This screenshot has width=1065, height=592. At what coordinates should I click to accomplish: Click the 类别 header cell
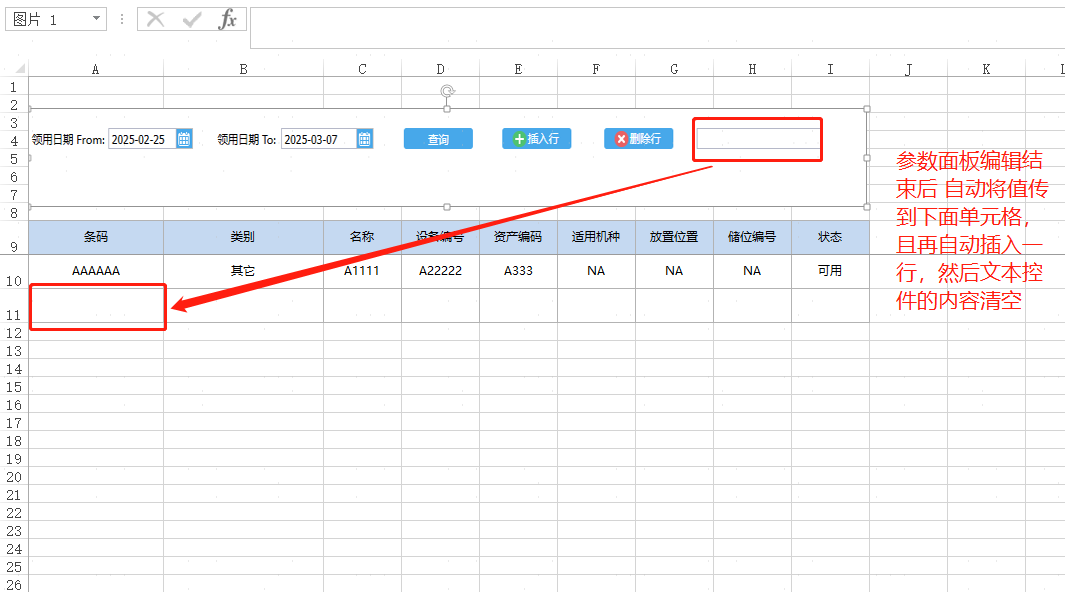[x=243, y=237]
